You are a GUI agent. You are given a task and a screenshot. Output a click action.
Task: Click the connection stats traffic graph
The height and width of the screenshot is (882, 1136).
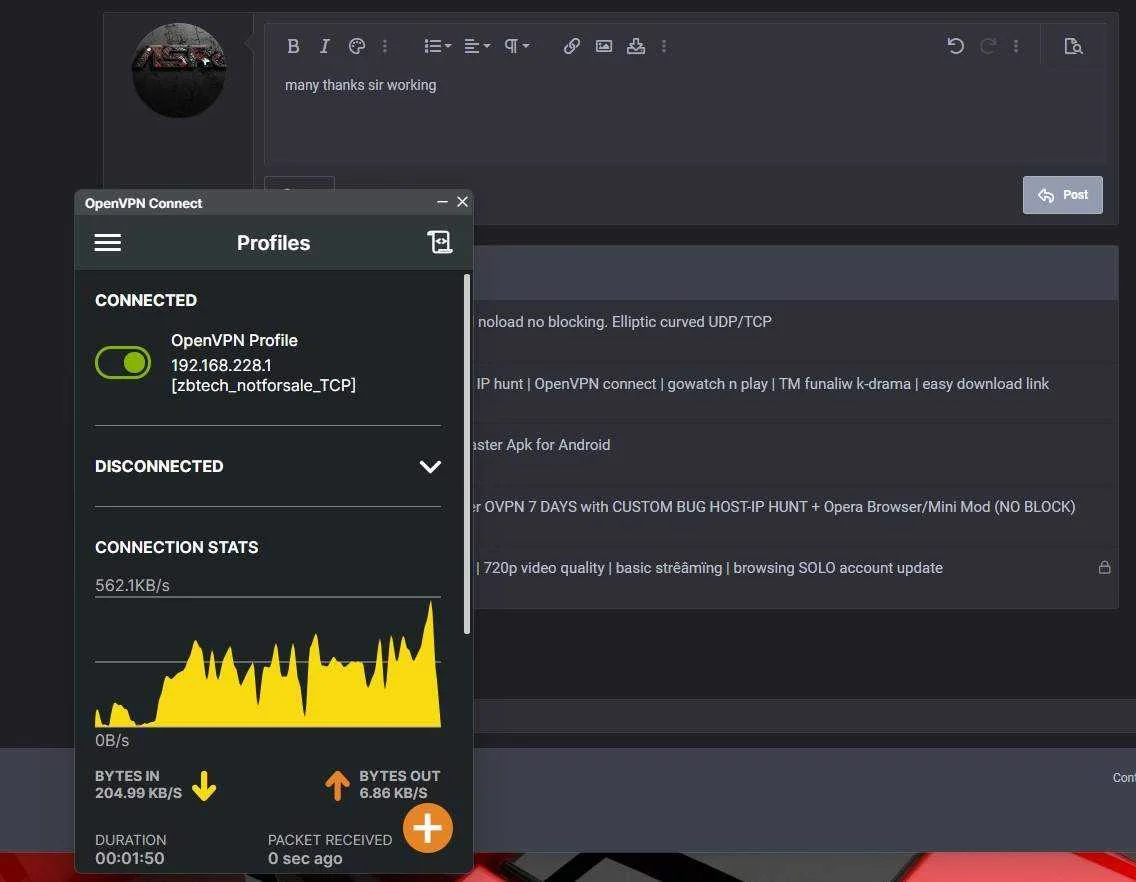click(268, 663)
